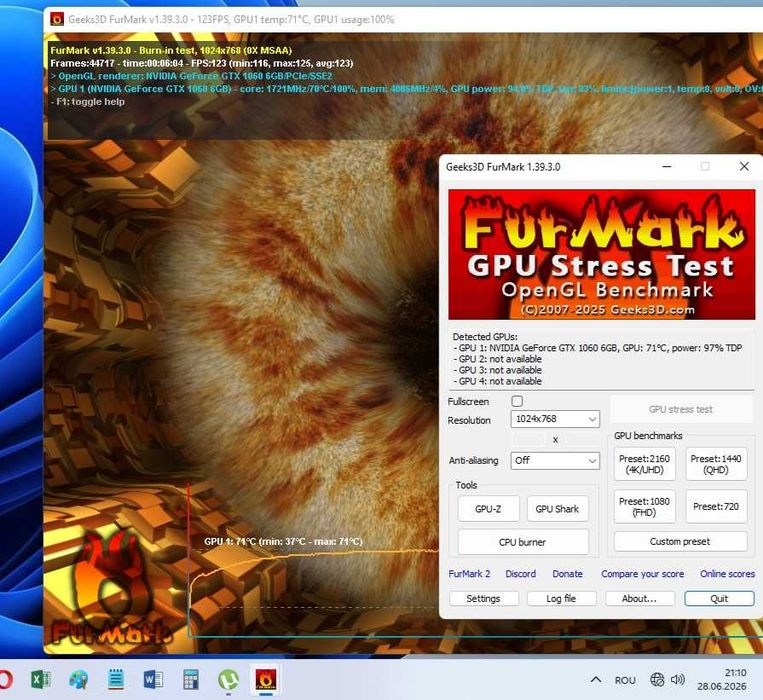The image size is (763, 700).
Task: Click the OpenGL renderer overlay line
Action: point(191,76)
